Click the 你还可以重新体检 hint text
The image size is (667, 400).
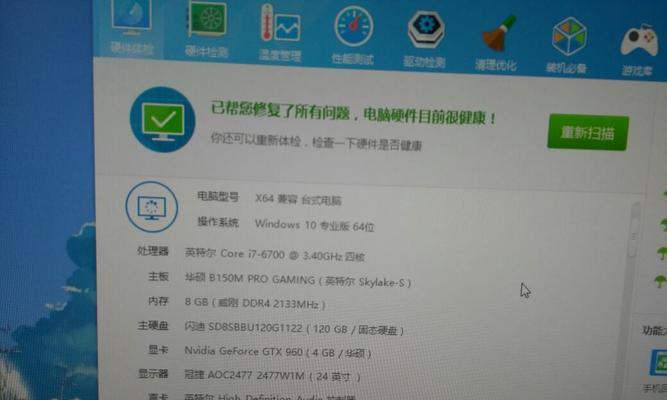[316, 141]
